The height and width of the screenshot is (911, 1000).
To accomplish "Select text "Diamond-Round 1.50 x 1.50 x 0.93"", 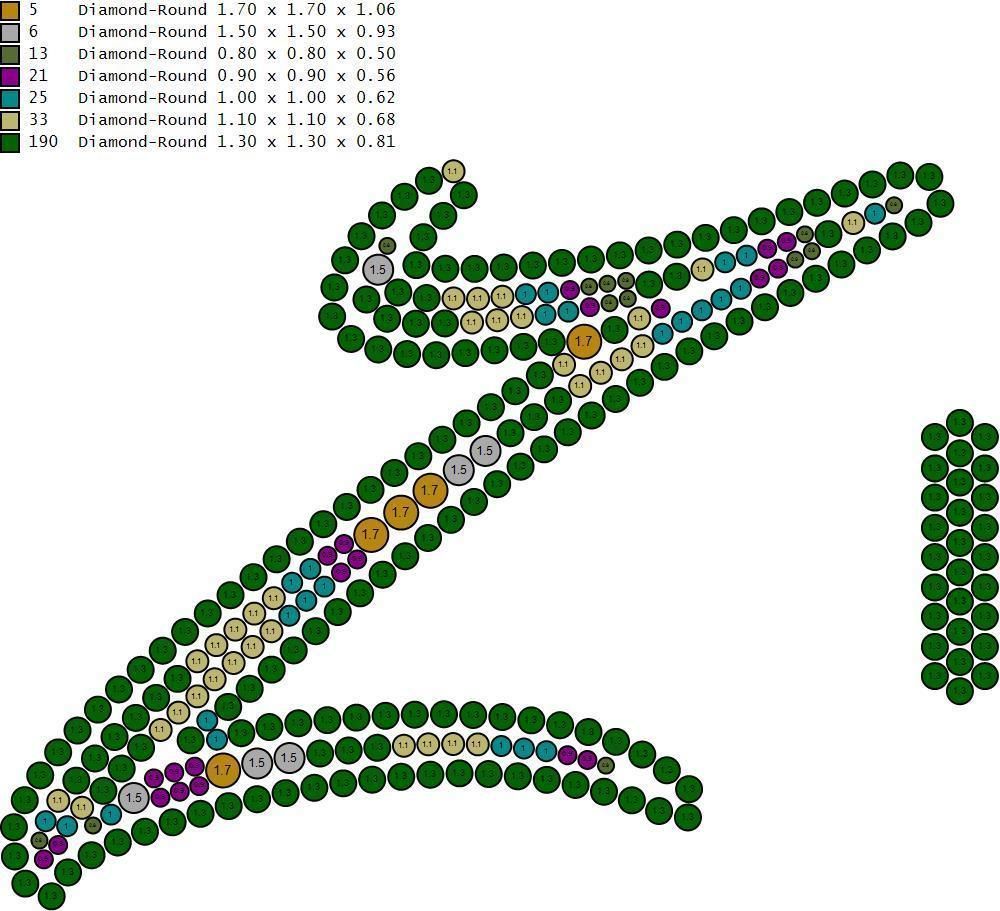I will coord(237,31).
